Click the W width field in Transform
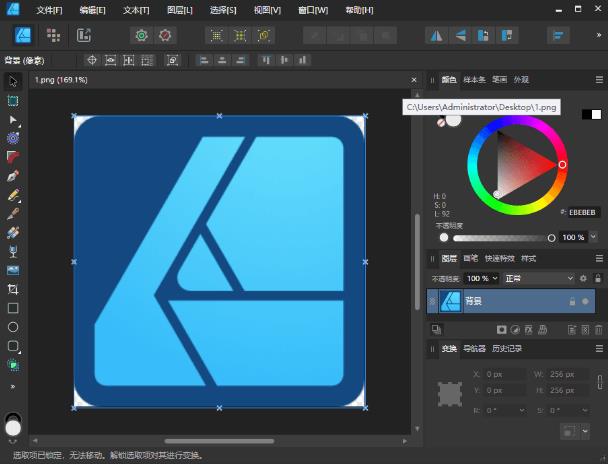 click(x=567, y=374)
